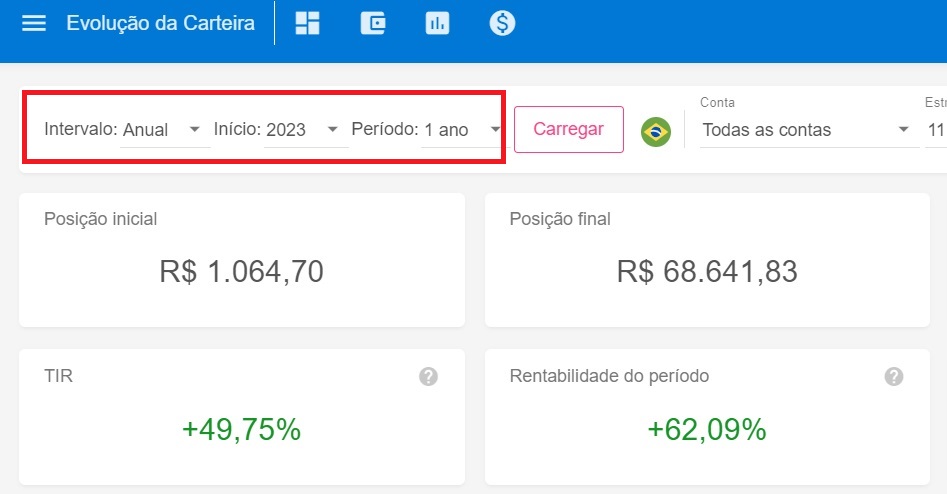Image resolution: width=947 pixels, height=494 pixels.
Task: Open the bar chart report icon
Action: click(437, 23)
